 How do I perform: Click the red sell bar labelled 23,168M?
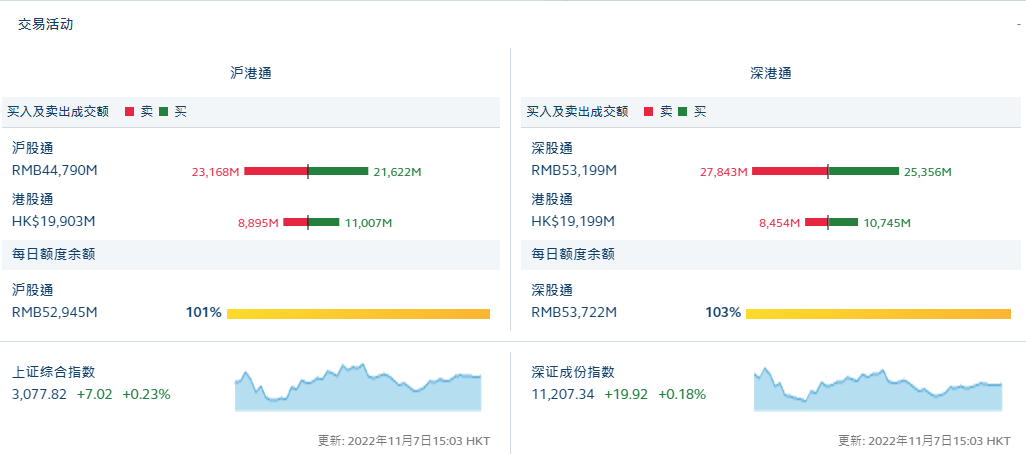click(x=275, y=171)
